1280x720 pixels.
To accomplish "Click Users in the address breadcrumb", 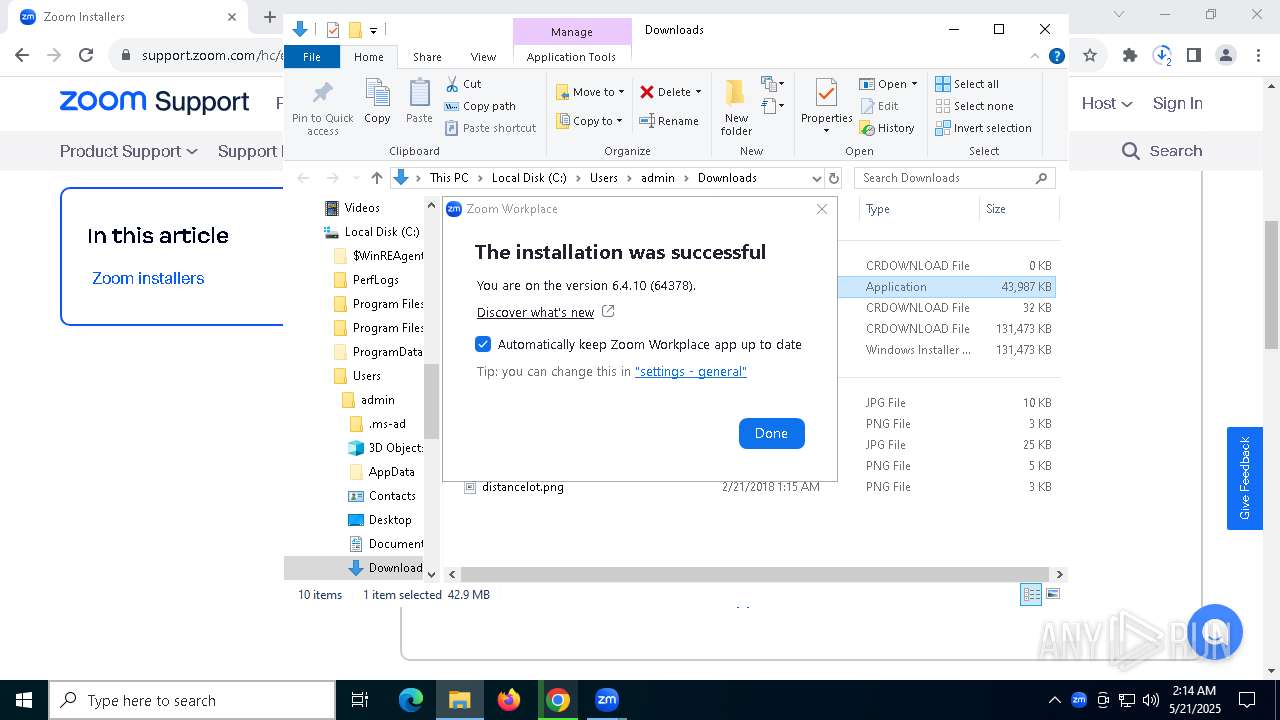I will (x=604, y=178).
